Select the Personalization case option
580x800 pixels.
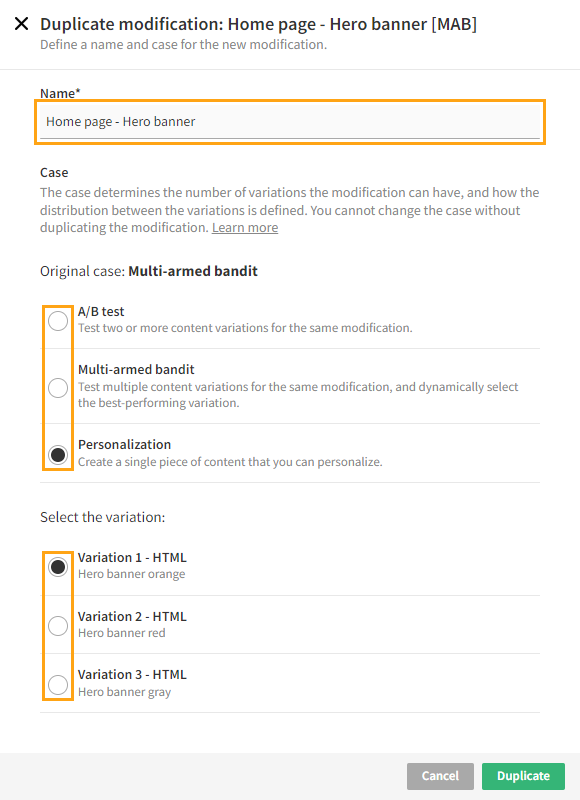click(57, 454)
